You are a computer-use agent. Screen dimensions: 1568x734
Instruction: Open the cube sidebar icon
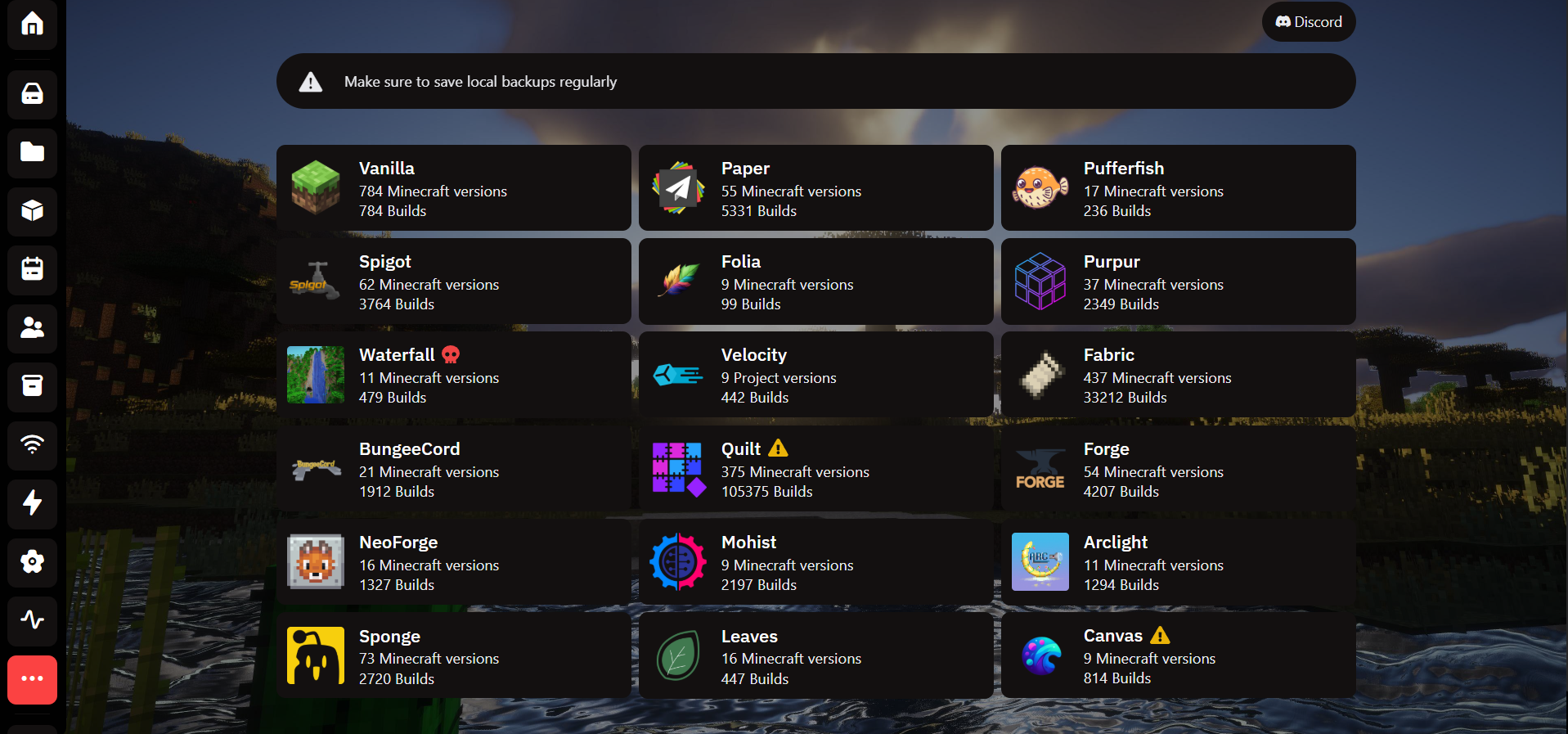[x=32, y=211]
